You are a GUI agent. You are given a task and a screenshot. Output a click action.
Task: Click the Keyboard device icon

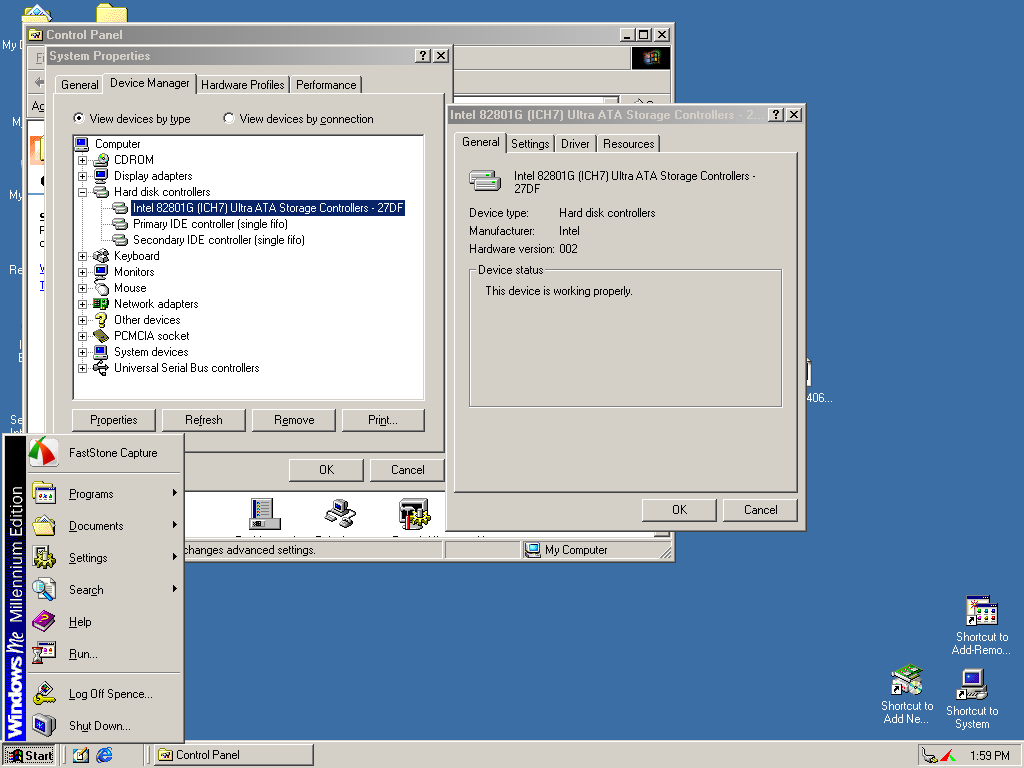click(101, 256)
